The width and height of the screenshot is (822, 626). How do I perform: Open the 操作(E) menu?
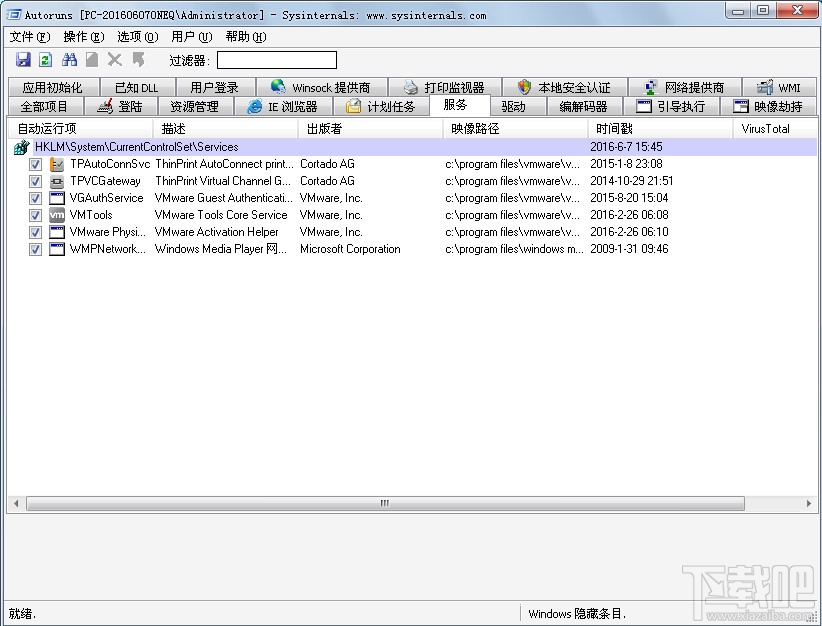coord(84,37)
